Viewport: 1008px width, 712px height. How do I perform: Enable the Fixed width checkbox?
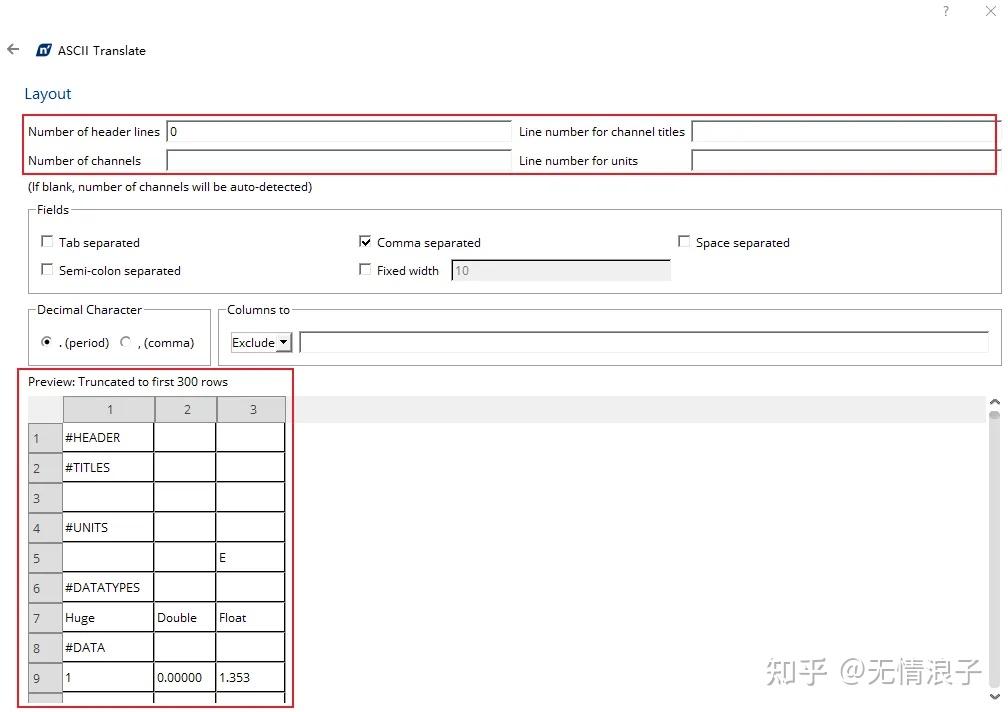click(x=367, y=270)
